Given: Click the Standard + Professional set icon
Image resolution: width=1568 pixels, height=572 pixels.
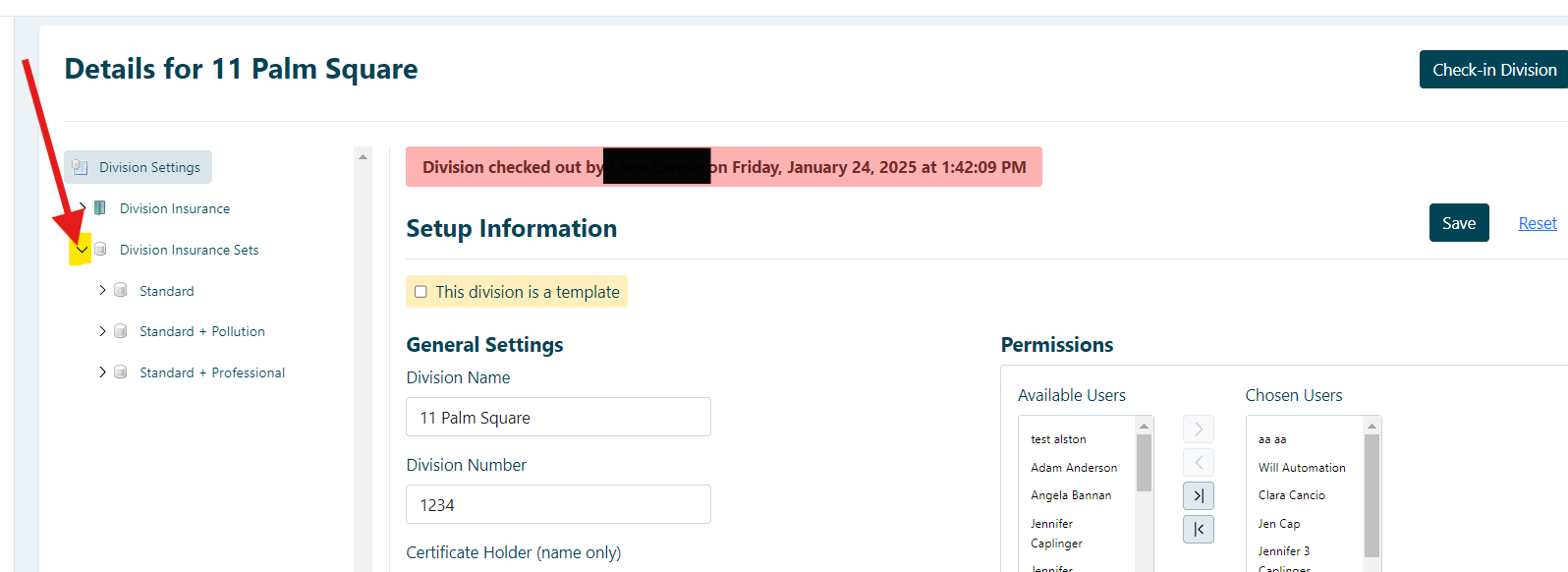Looking at the screenshot, I should tap(120, 372).
